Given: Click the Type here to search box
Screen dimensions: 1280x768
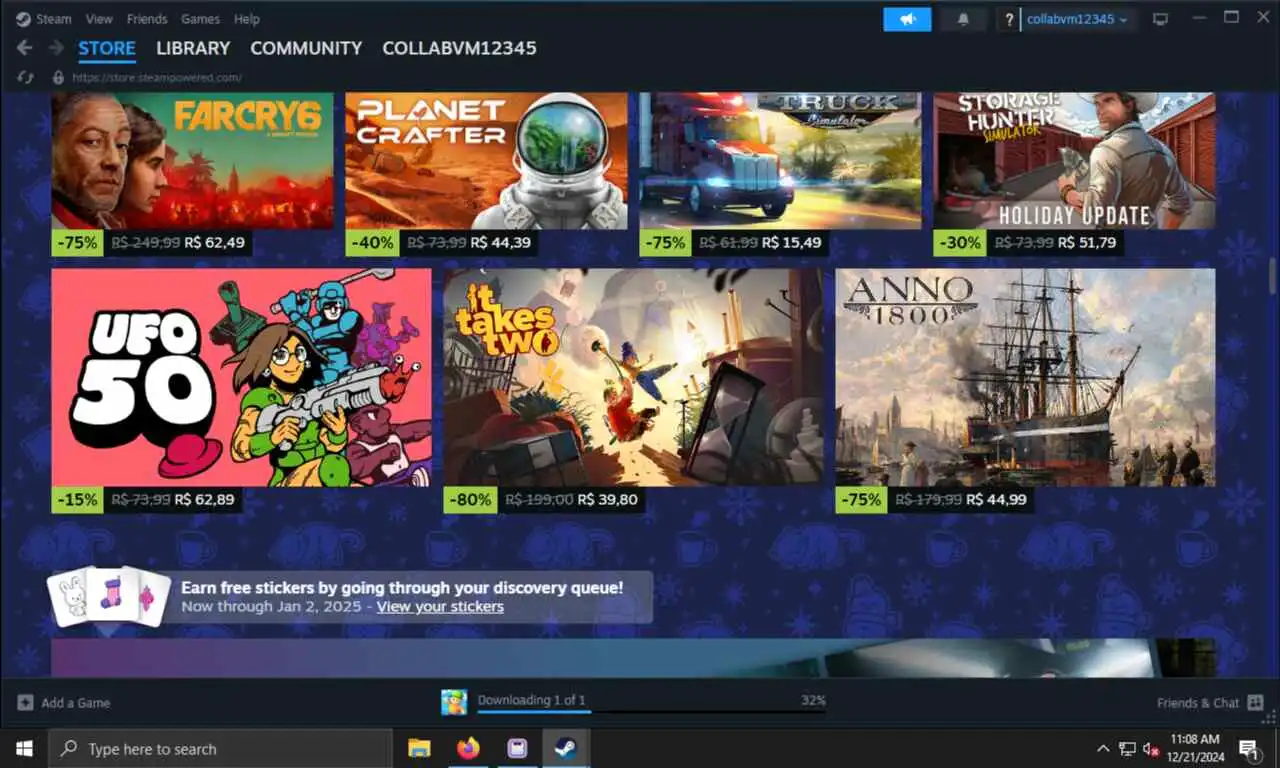Looking at the screenshot, I should tap(220, 748).
